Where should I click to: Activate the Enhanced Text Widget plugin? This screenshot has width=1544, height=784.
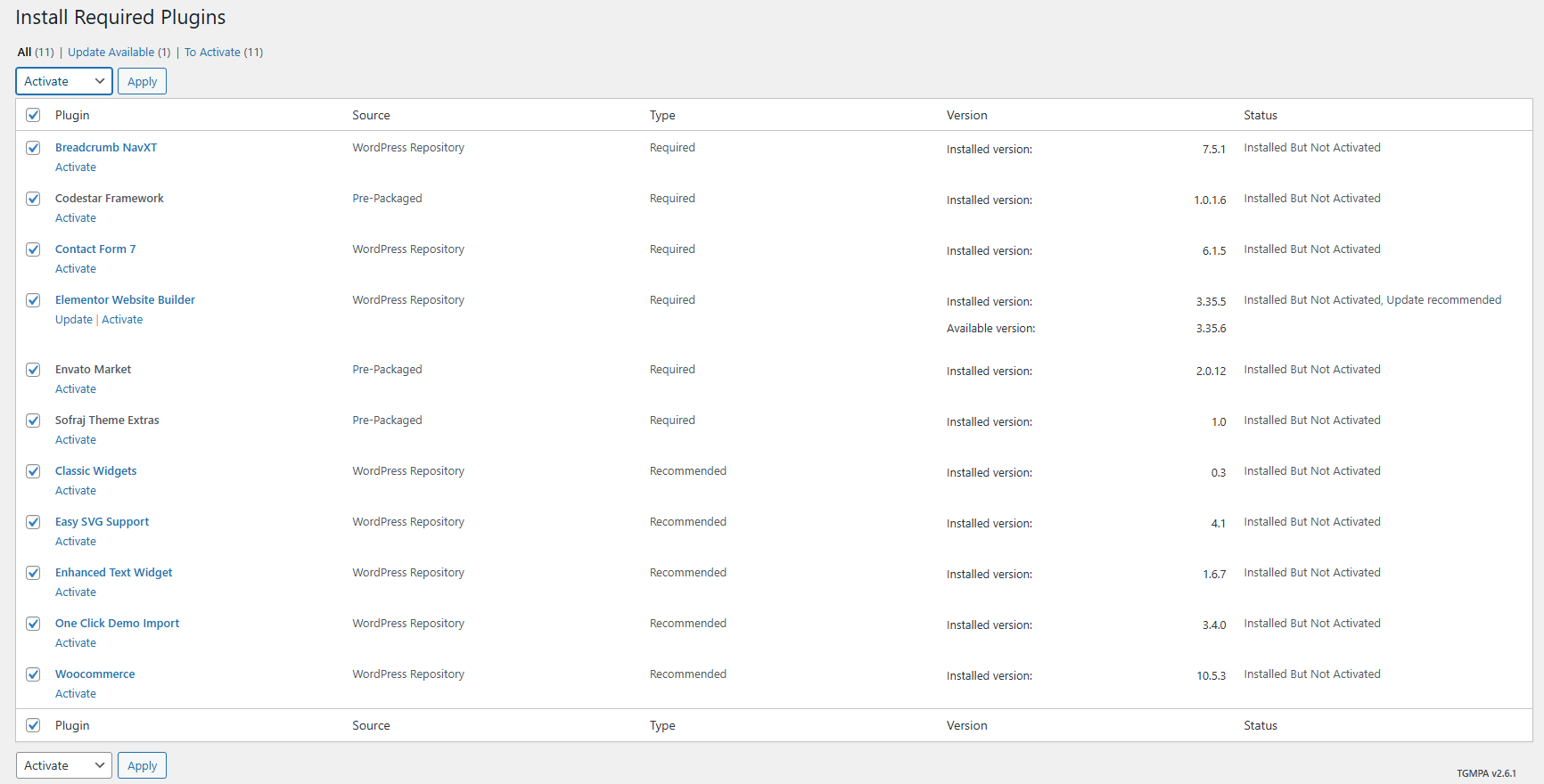coord(76,592)
